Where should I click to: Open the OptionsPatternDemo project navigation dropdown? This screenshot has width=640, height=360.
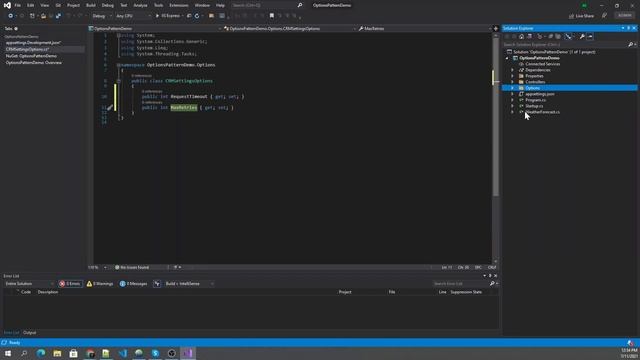click(155, 29)
